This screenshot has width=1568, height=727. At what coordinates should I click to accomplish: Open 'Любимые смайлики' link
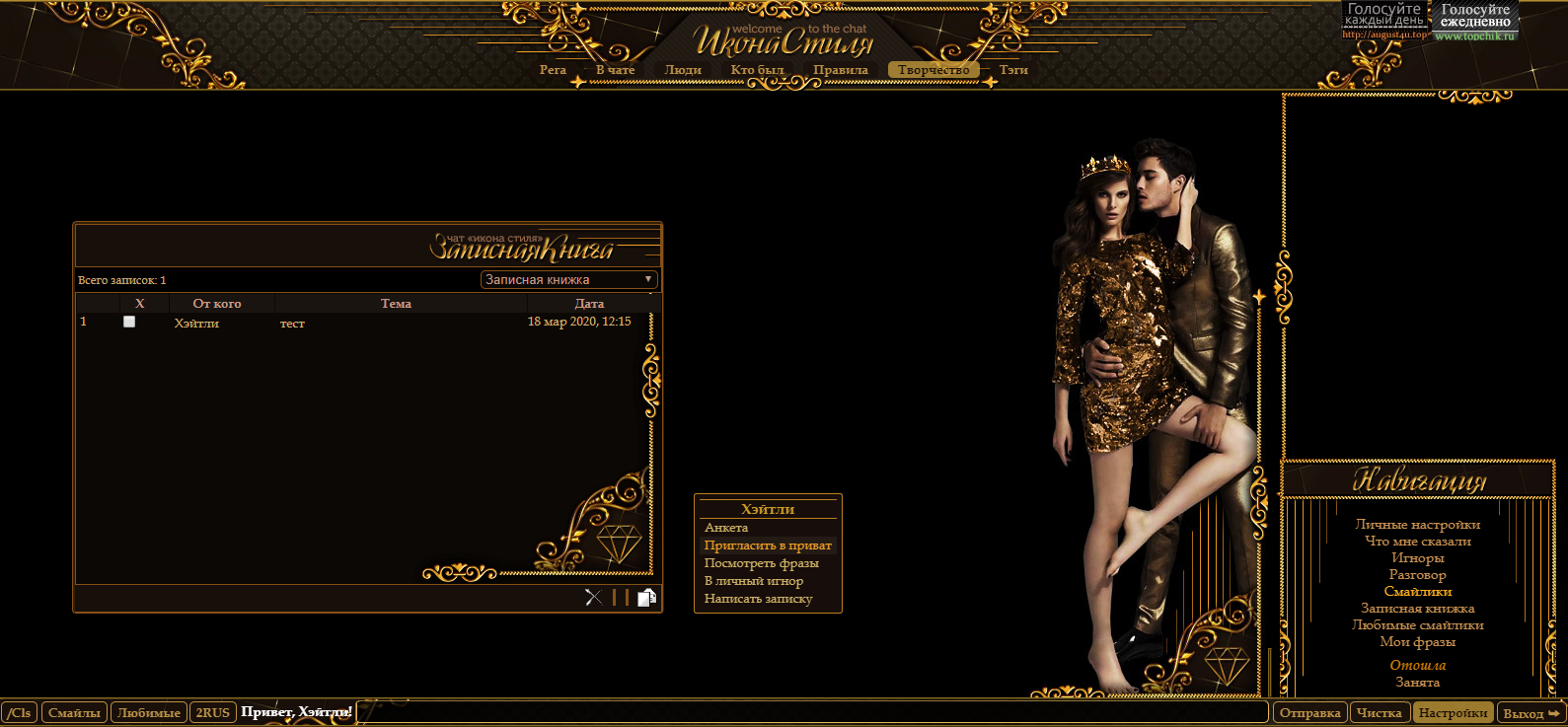pos(1418,624)
